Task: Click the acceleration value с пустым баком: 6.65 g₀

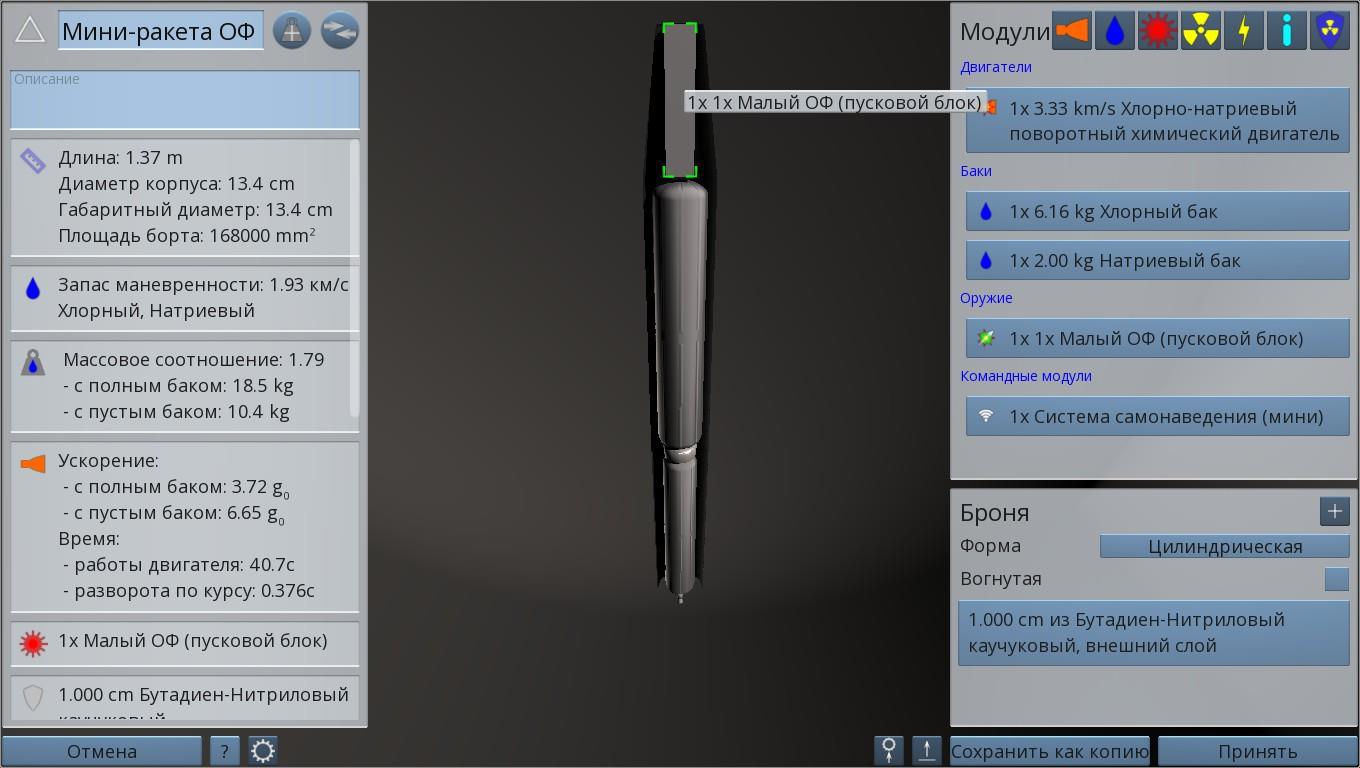Action: click(174, 514)
